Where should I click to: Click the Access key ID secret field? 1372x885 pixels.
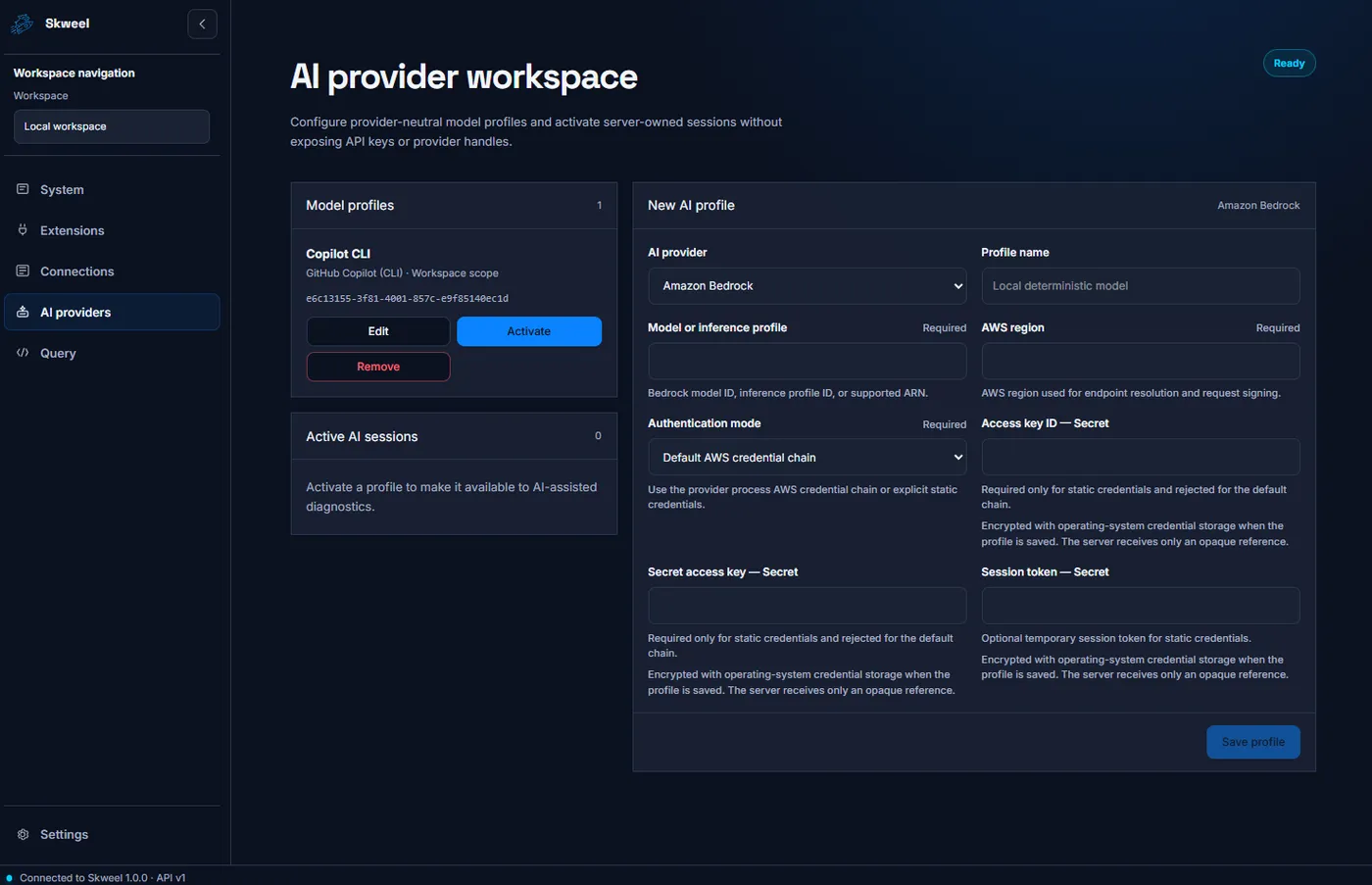point(1141,458)
